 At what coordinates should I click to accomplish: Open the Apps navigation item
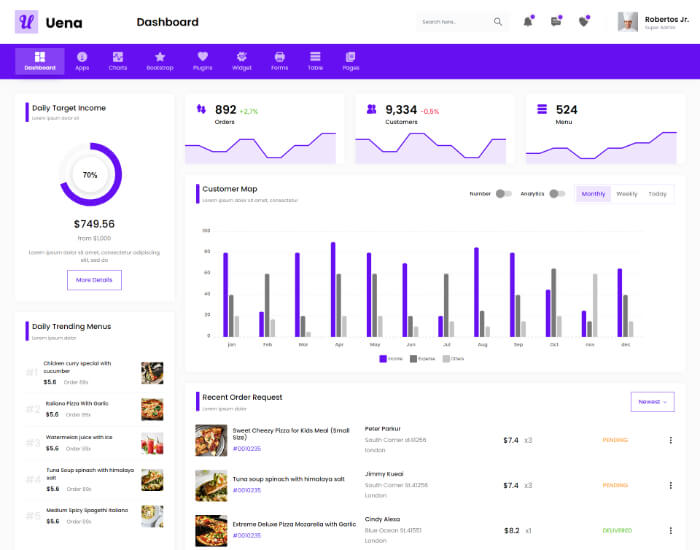[82, 60]
